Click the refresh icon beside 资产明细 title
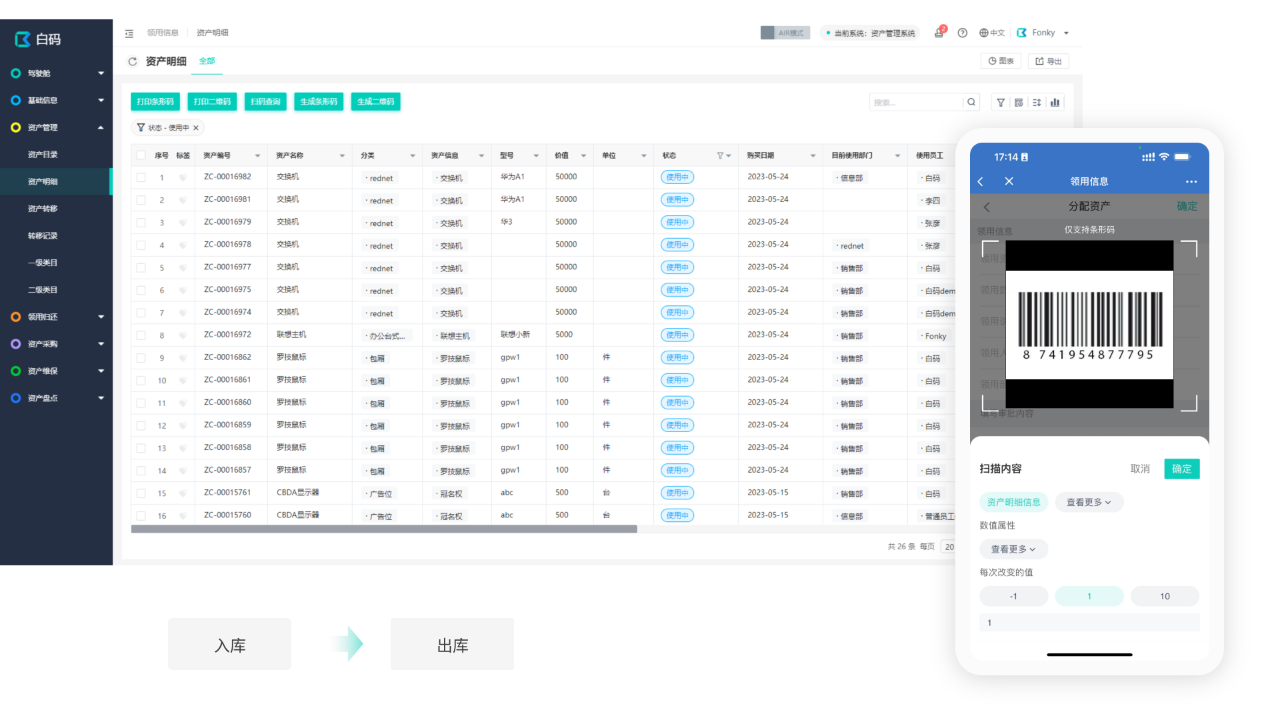The image size is (1280, 720). click(x=132, y=62)
